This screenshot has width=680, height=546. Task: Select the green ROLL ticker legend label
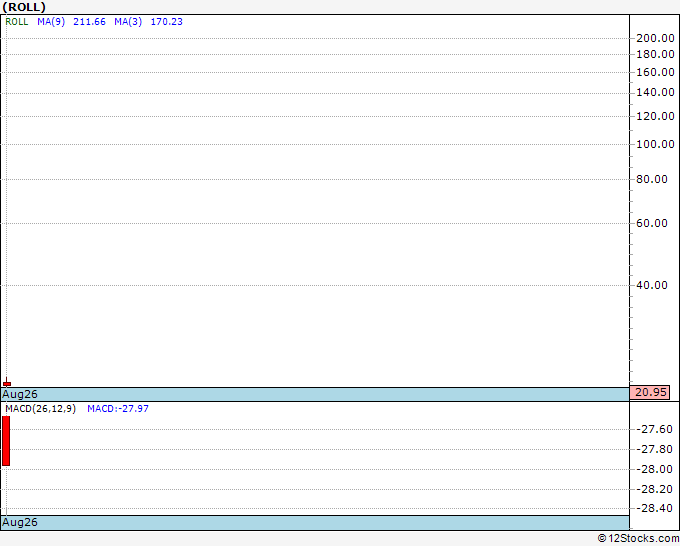pyautogui.click(x=17, y=22)
